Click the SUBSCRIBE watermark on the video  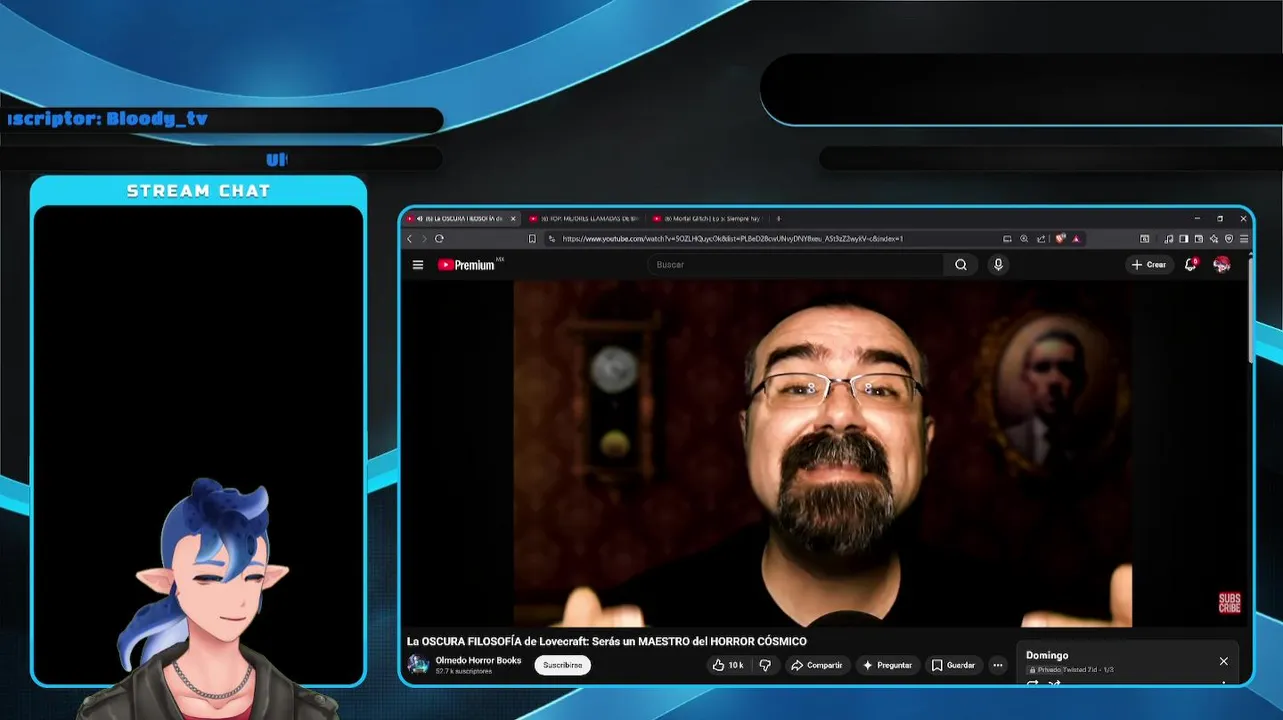point(1229,603)
